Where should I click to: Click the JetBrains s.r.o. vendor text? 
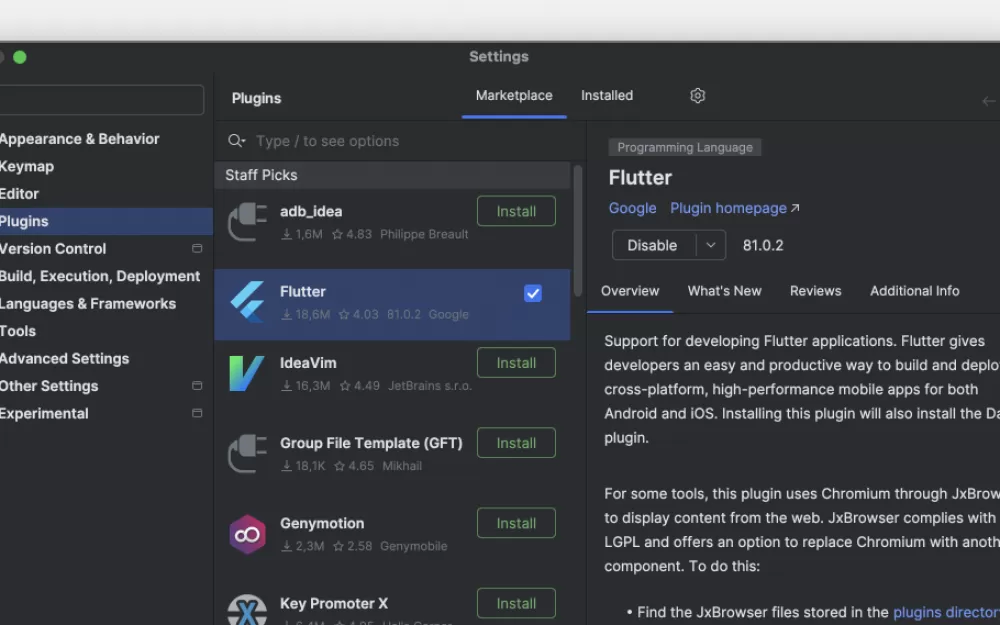430,386
